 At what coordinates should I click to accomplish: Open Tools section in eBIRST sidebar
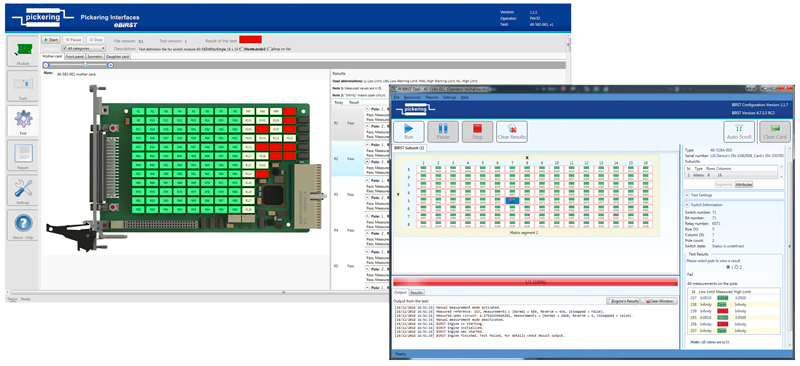tap(22, 86)
